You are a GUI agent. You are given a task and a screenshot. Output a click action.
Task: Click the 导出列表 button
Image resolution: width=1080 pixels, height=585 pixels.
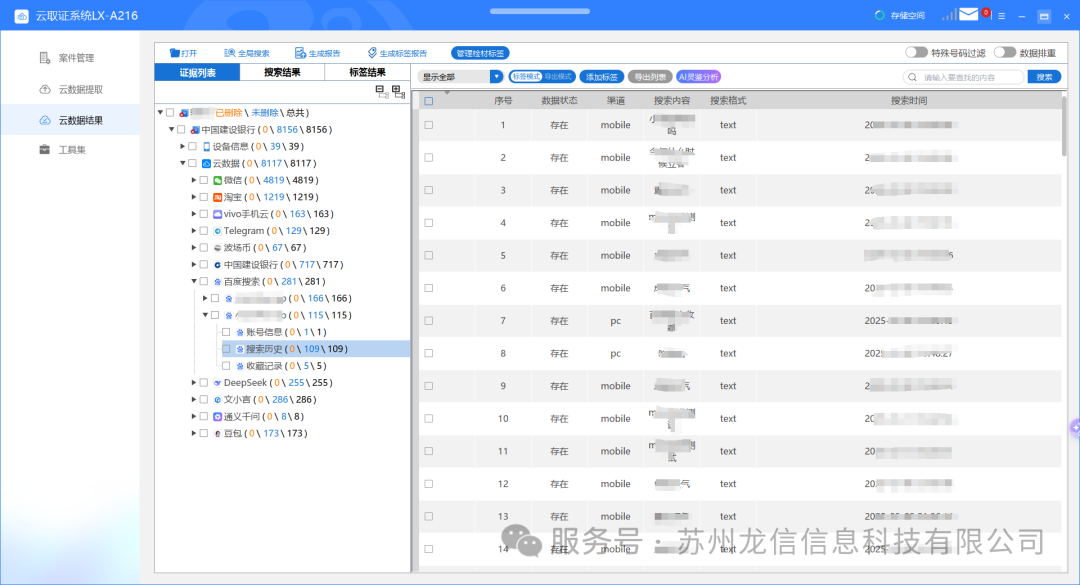[x=650, y=77]
